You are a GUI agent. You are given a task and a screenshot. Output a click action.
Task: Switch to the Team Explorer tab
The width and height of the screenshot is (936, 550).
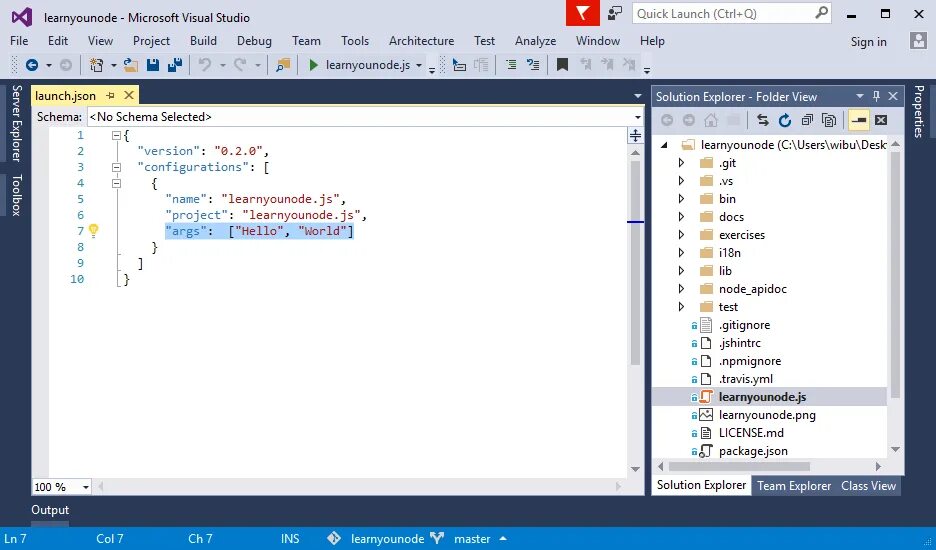(x=794, y=486)
